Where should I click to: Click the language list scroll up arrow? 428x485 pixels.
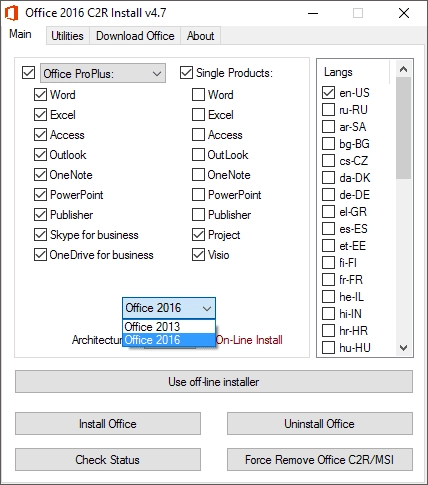[x=403, y=69]
